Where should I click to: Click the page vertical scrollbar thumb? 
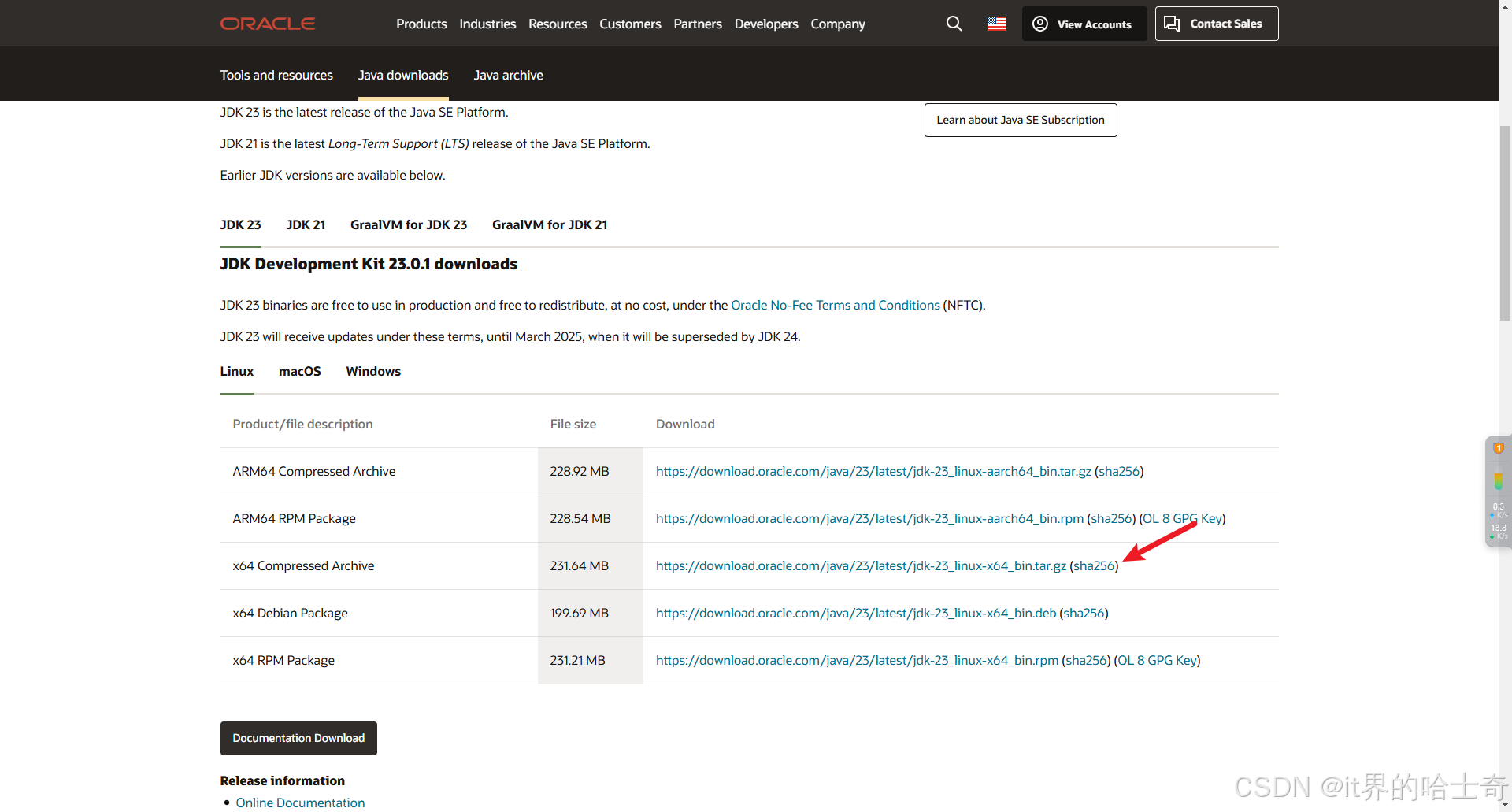point(1505,223)
